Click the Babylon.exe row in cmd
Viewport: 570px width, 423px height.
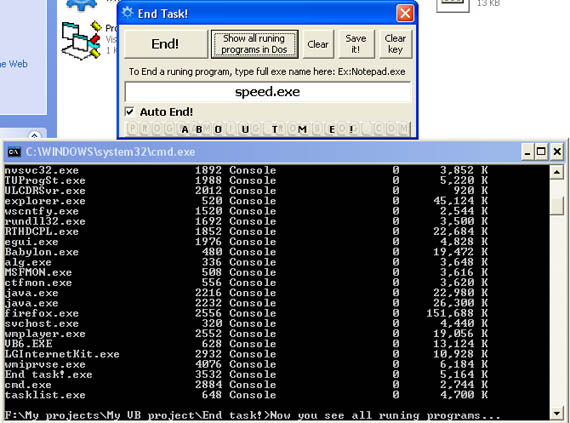[246, 252]
